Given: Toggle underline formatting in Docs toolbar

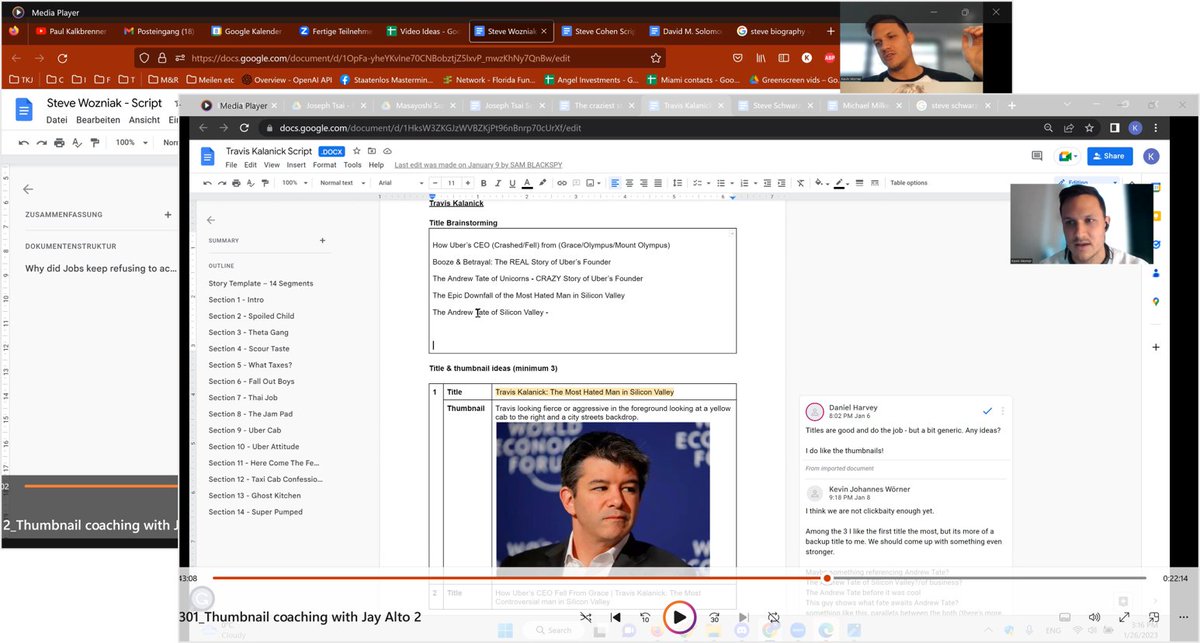Looking at the screenshot, I should point(512,183).
